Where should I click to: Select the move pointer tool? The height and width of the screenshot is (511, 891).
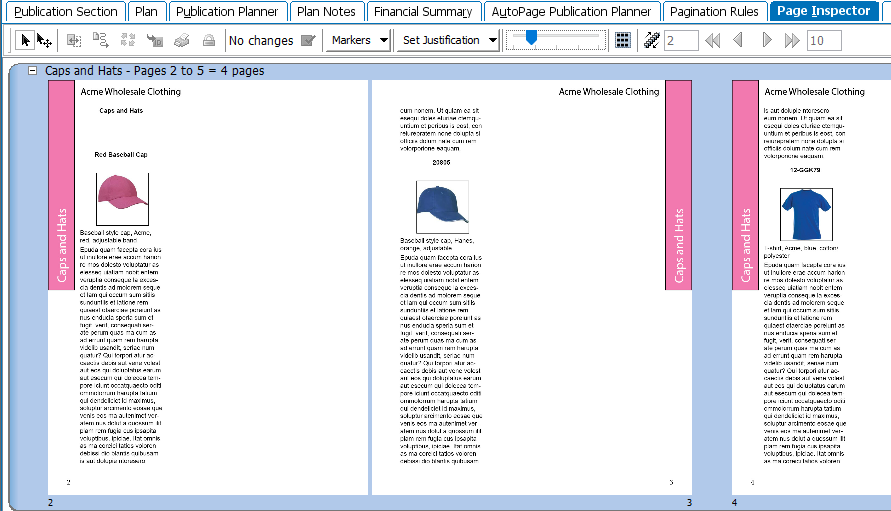click(x=45, y=41)
